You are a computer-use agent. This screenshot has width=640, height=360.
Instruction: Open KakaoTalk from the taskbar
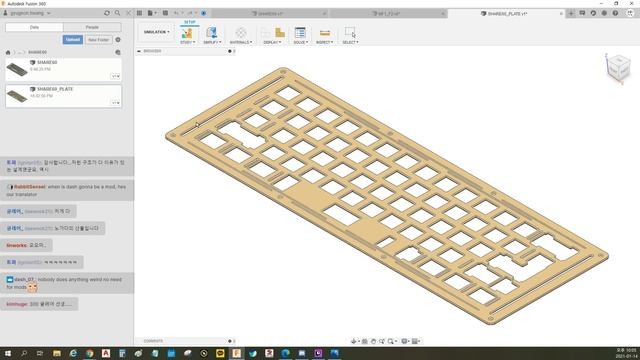pyautogui.click(x=220, y=353)
